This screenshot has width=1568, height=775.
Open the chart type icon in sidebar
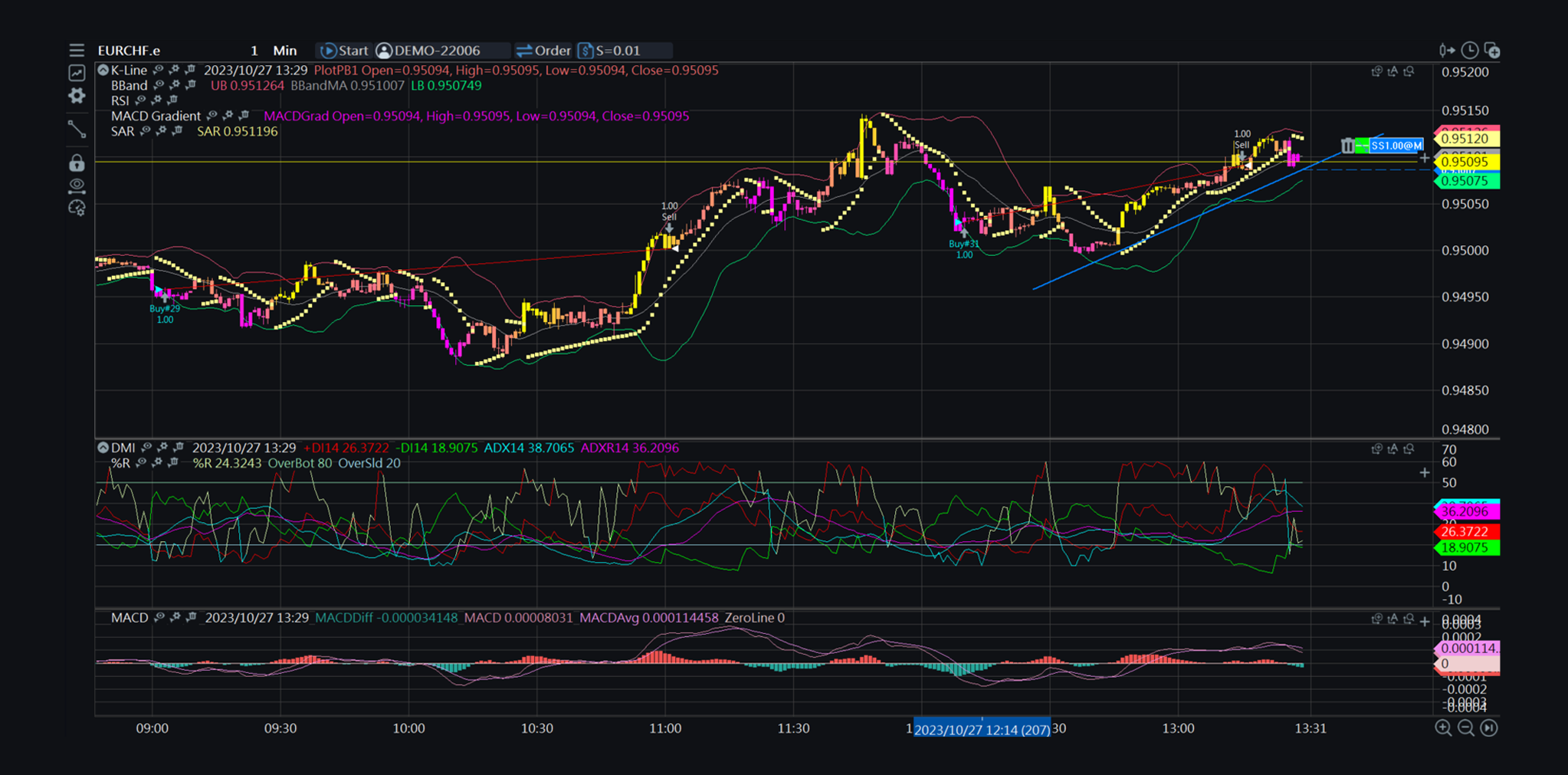[x=77, y=73]
